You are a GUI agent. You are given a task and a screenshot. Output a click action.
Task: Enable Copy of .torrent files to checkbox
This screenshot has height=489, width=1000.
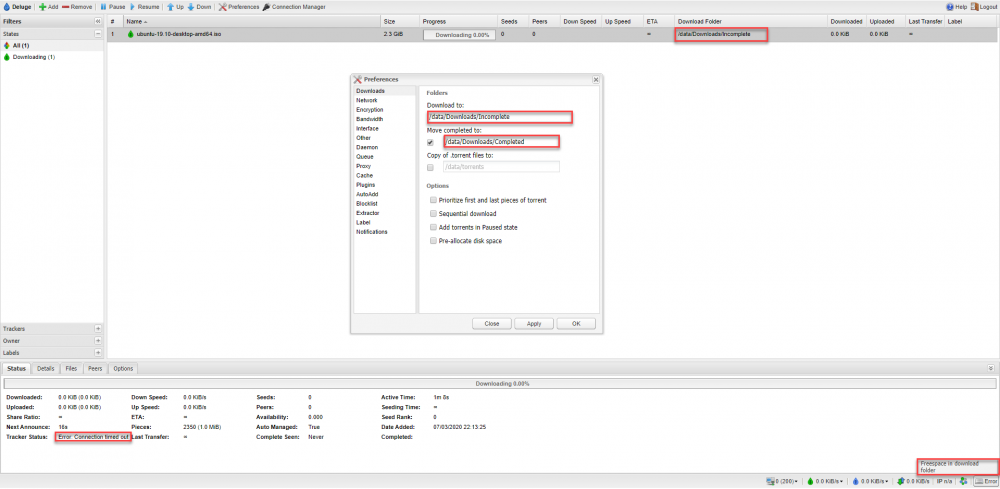coord(430,167)
